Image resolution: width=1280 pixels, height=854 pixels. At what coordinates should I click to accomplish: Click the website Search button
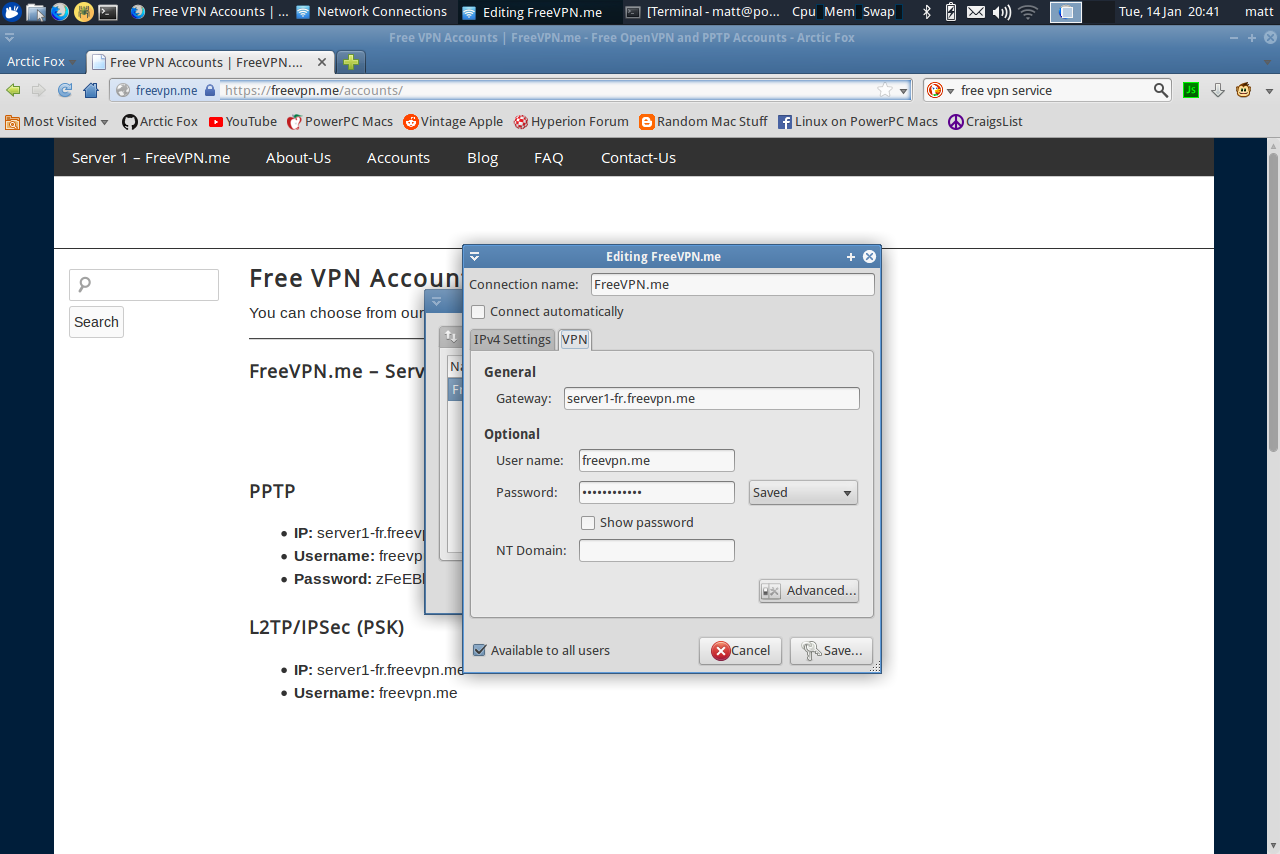click(x=96, y=322)
